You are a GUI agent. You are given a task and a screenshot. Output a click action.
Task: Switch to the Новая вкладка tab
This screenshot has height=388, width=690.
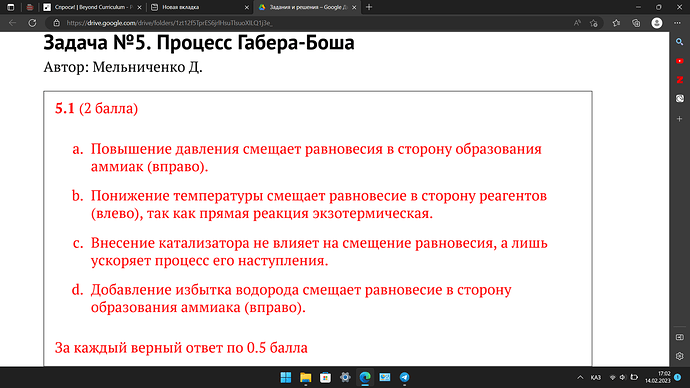click(x=199, y=7)
